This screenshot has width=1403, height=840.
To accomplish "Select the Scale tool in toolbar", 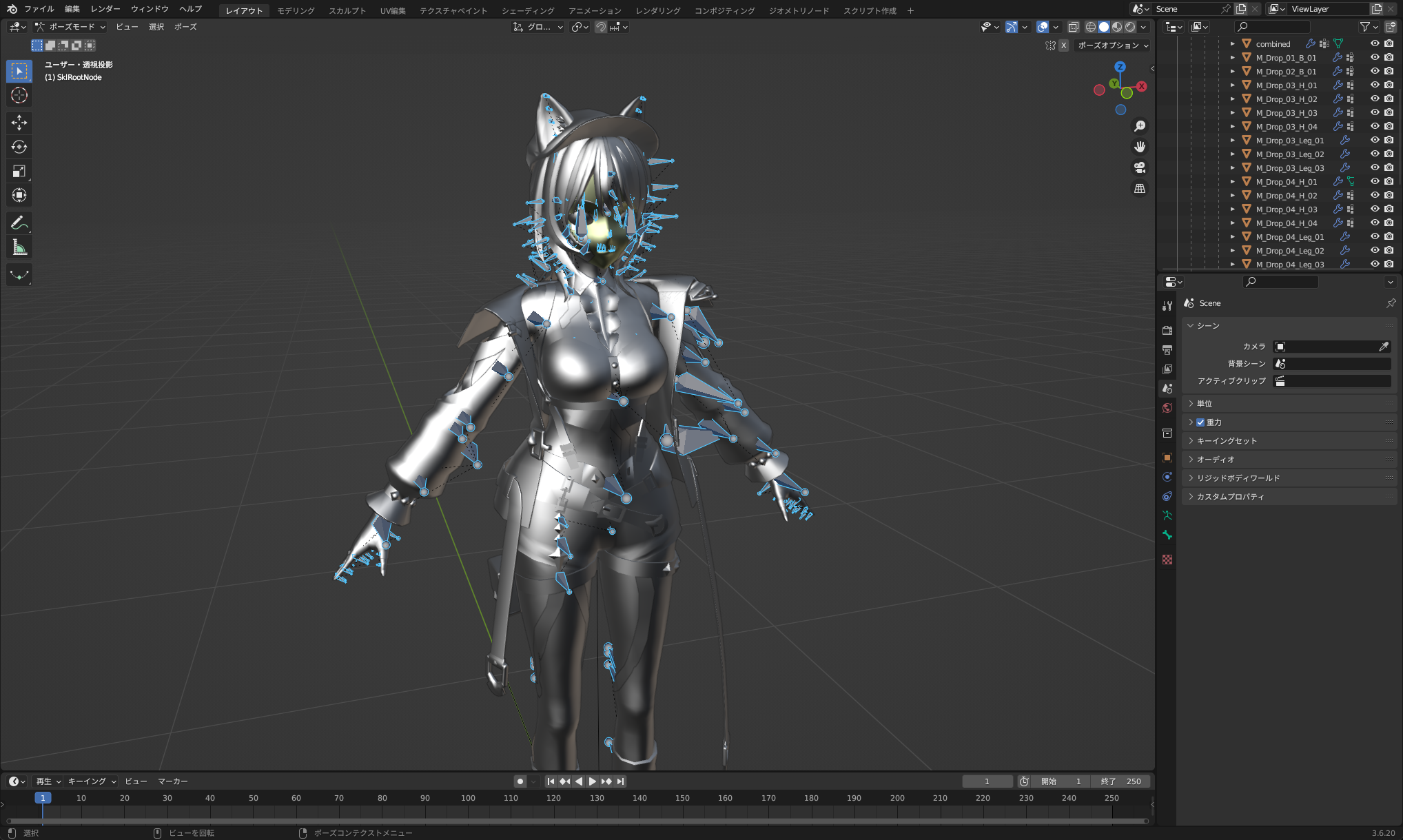I will coord(19,171).
